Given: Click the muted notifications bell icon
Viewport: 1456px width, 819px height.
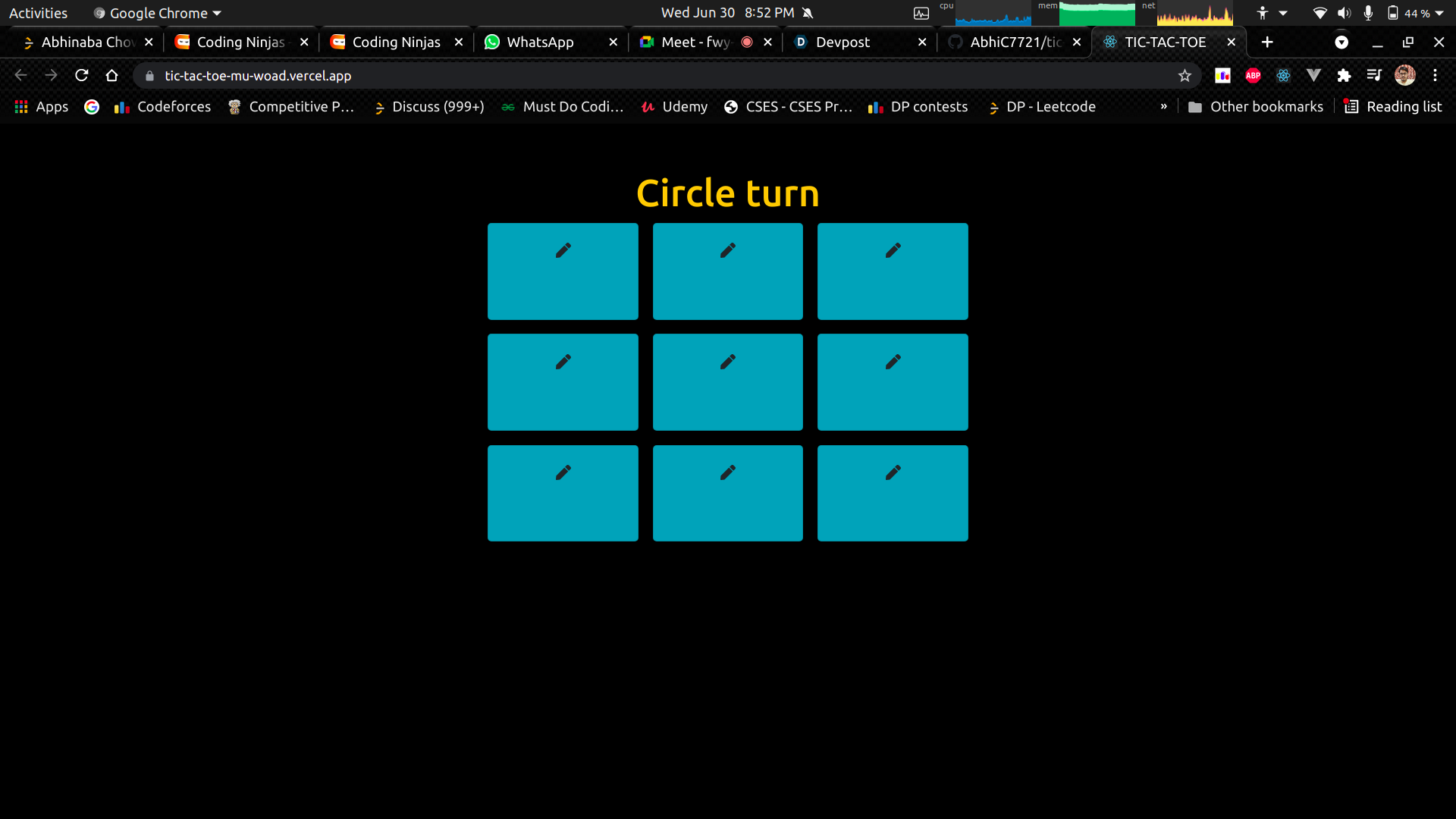Looking at the screenshot, I should [807, 12].
